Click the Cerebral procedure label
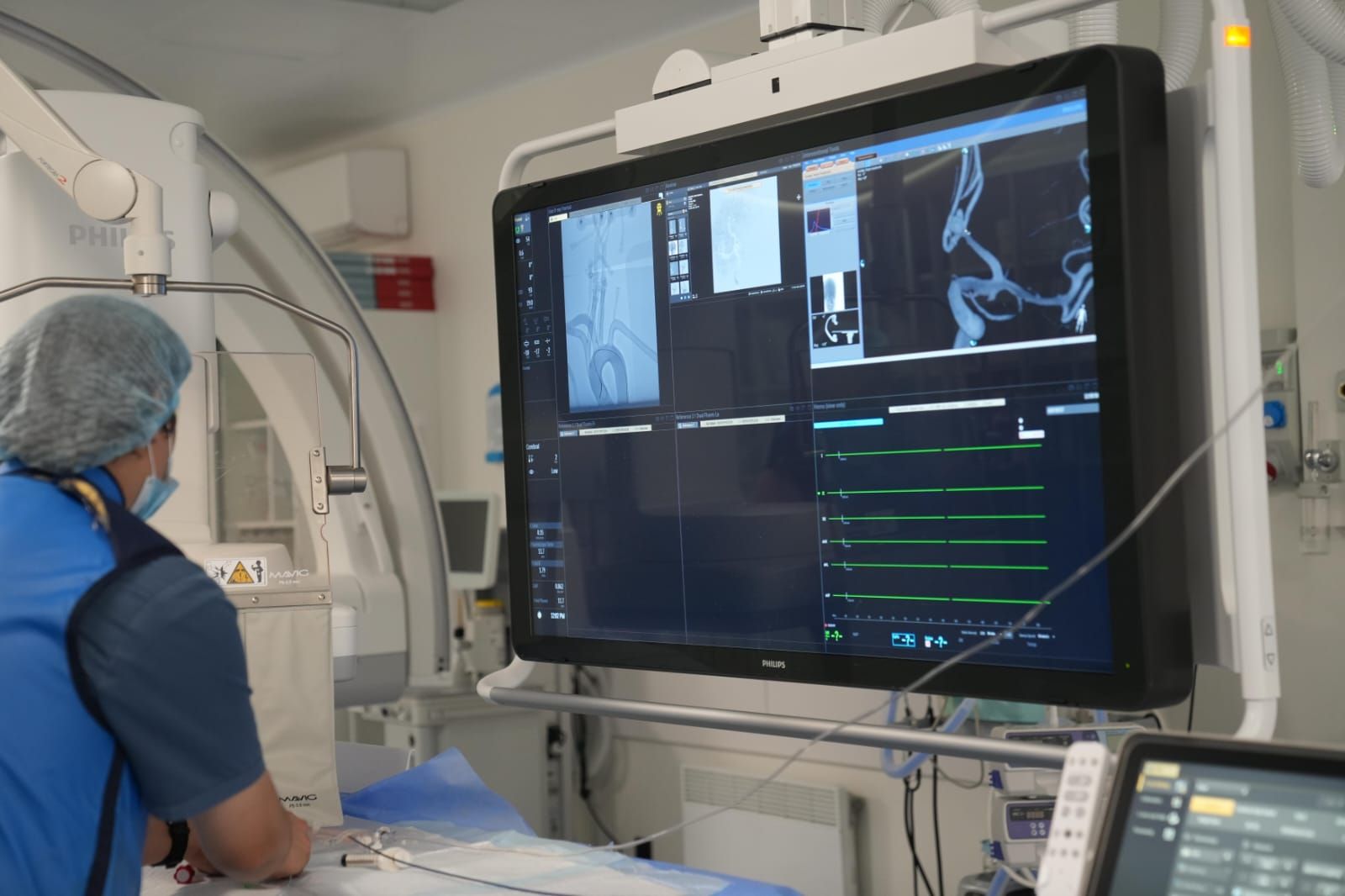Viewport: 1345px width, 896px height. tap(533, 446)
